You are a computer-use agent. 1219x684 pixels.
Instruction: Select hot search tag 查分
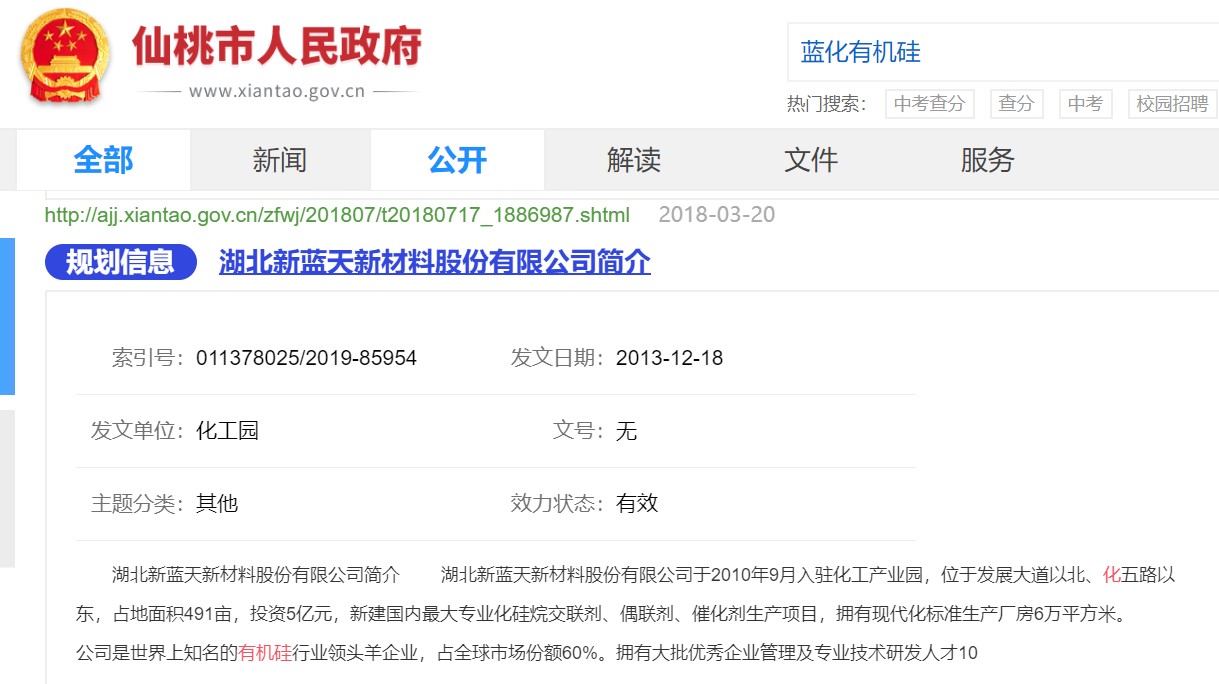1016,104
